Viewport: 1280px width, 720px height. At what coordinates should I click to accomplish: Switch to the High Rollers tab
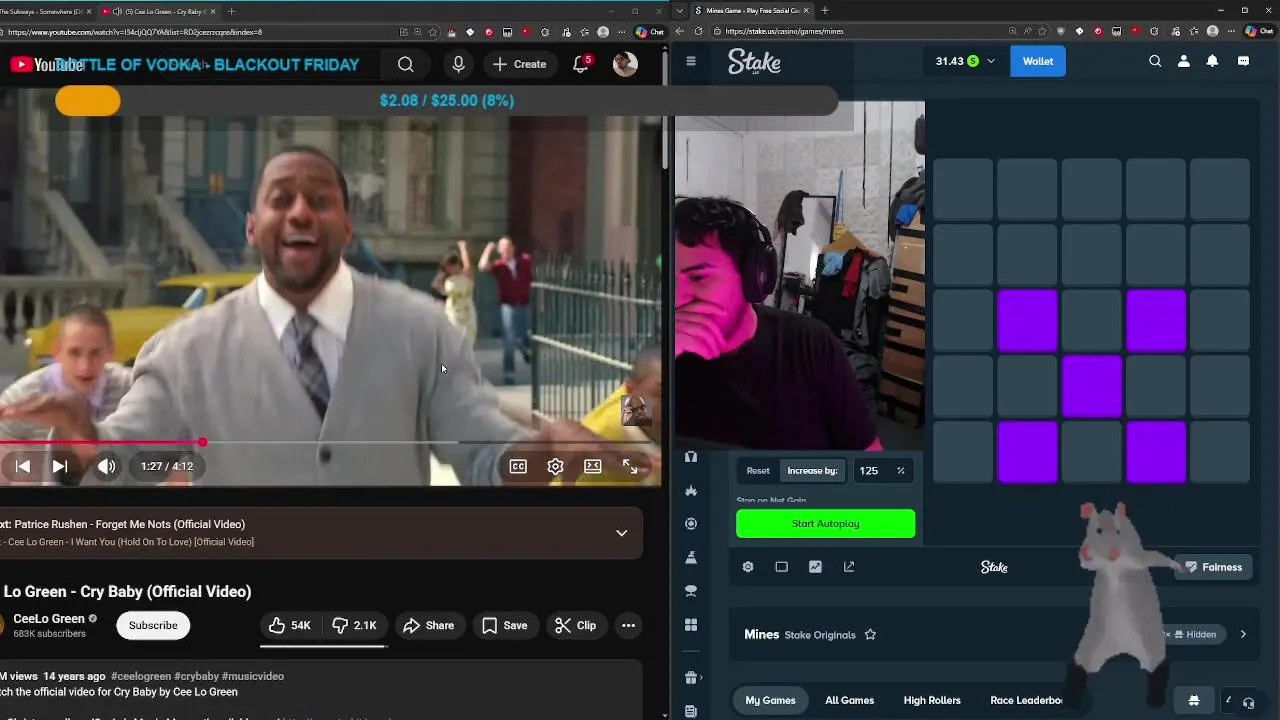click(932, 701)
